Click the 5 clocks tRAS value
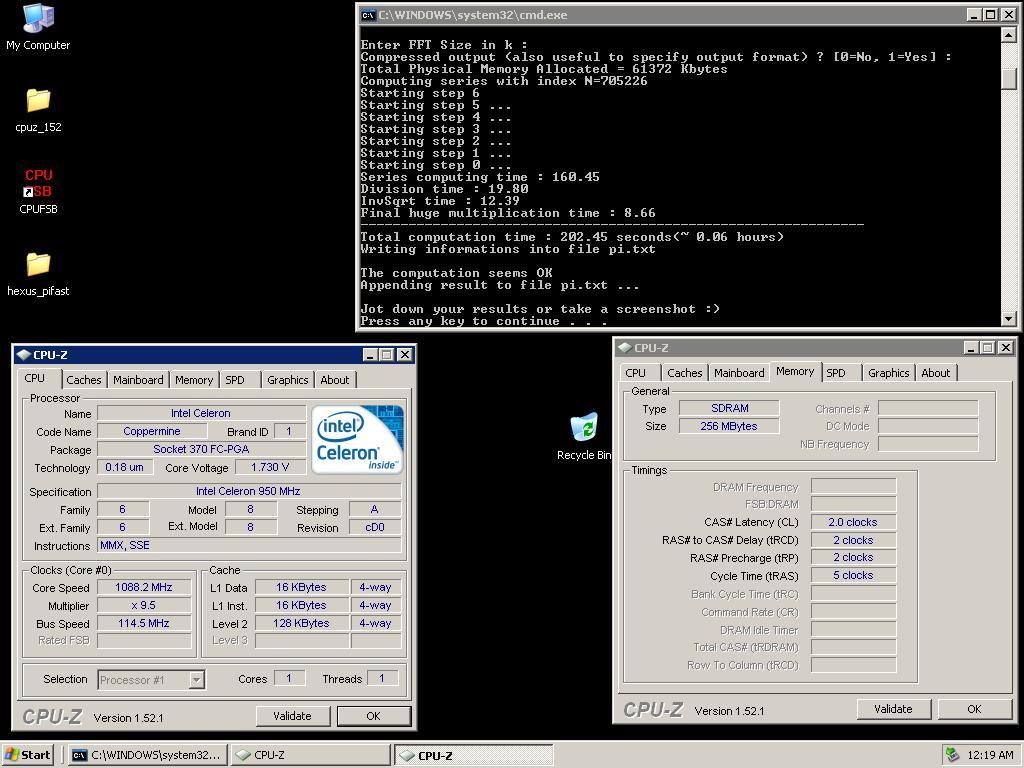Screen dimensions: 1024x768 tap(853, 575)
